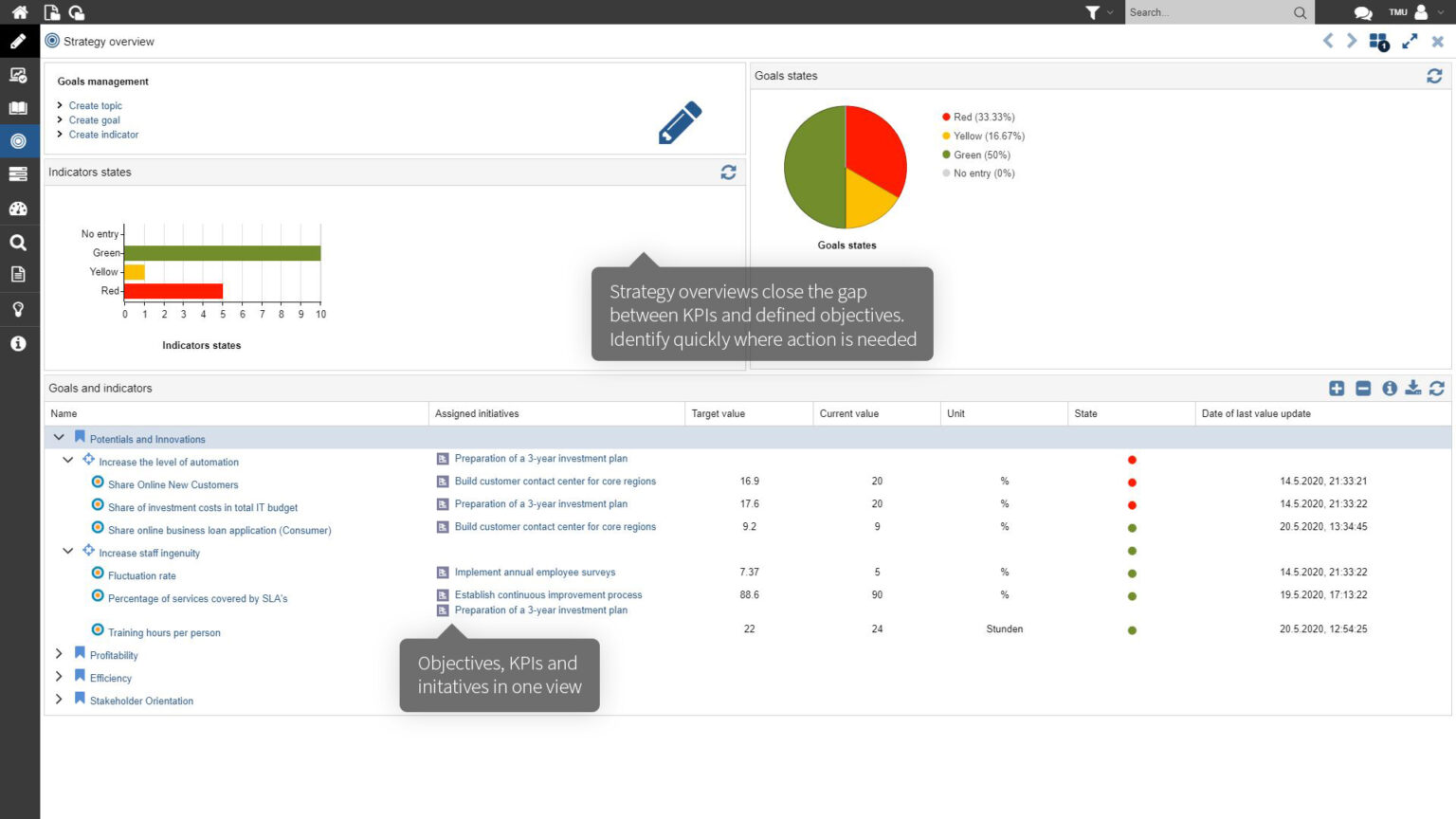Collapse the Potentials and Innovations topic
This screenshot has height=819, width=1456.
click(x=59, y=437)
